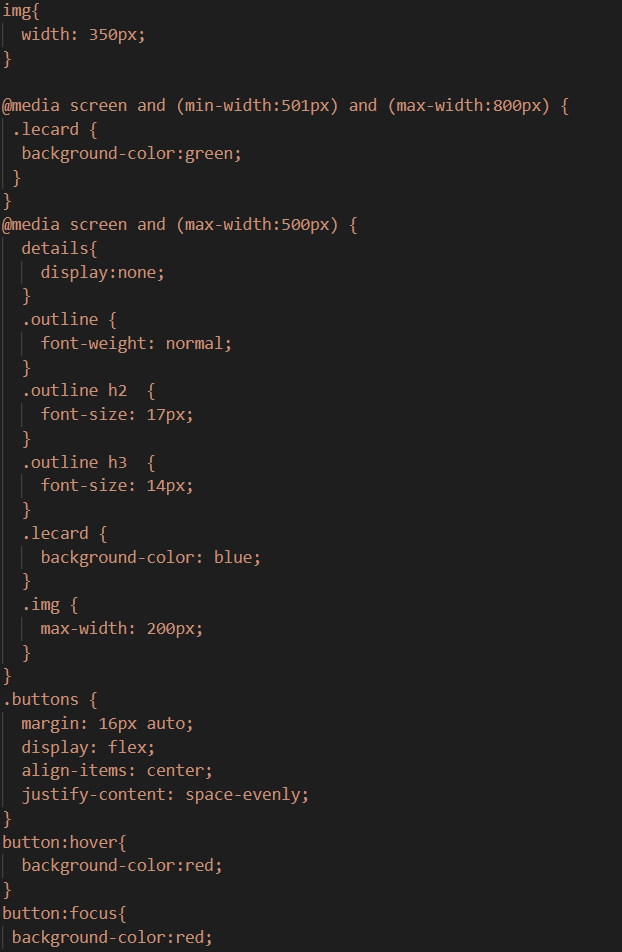Click the background-color:green line

[131, 154]
